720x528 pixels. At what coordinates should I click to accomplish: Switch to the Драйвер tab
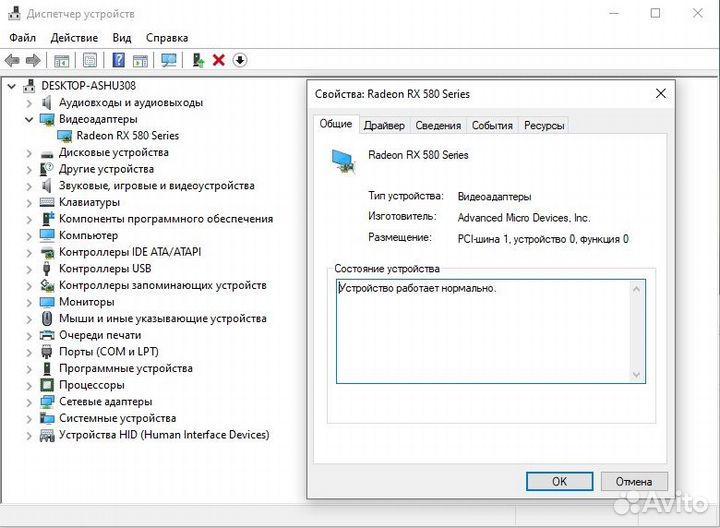click(384, 125)
